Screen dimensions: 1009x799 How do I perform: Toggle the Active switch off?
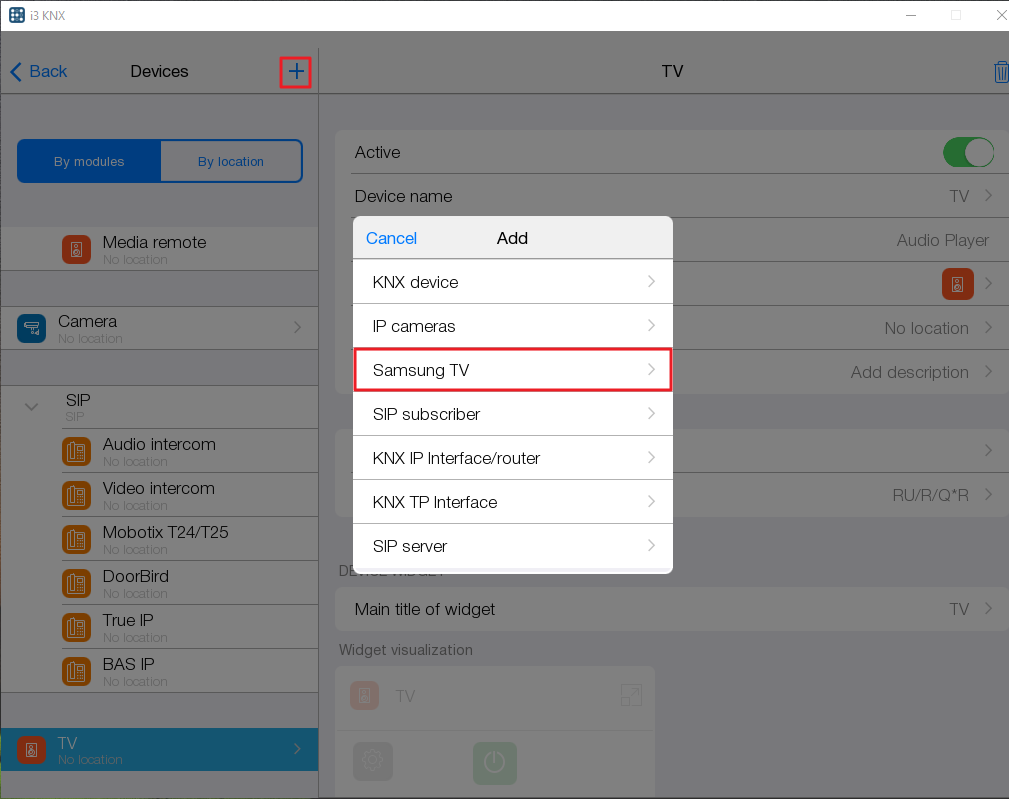pyautogui.click(x=967, y=152)
